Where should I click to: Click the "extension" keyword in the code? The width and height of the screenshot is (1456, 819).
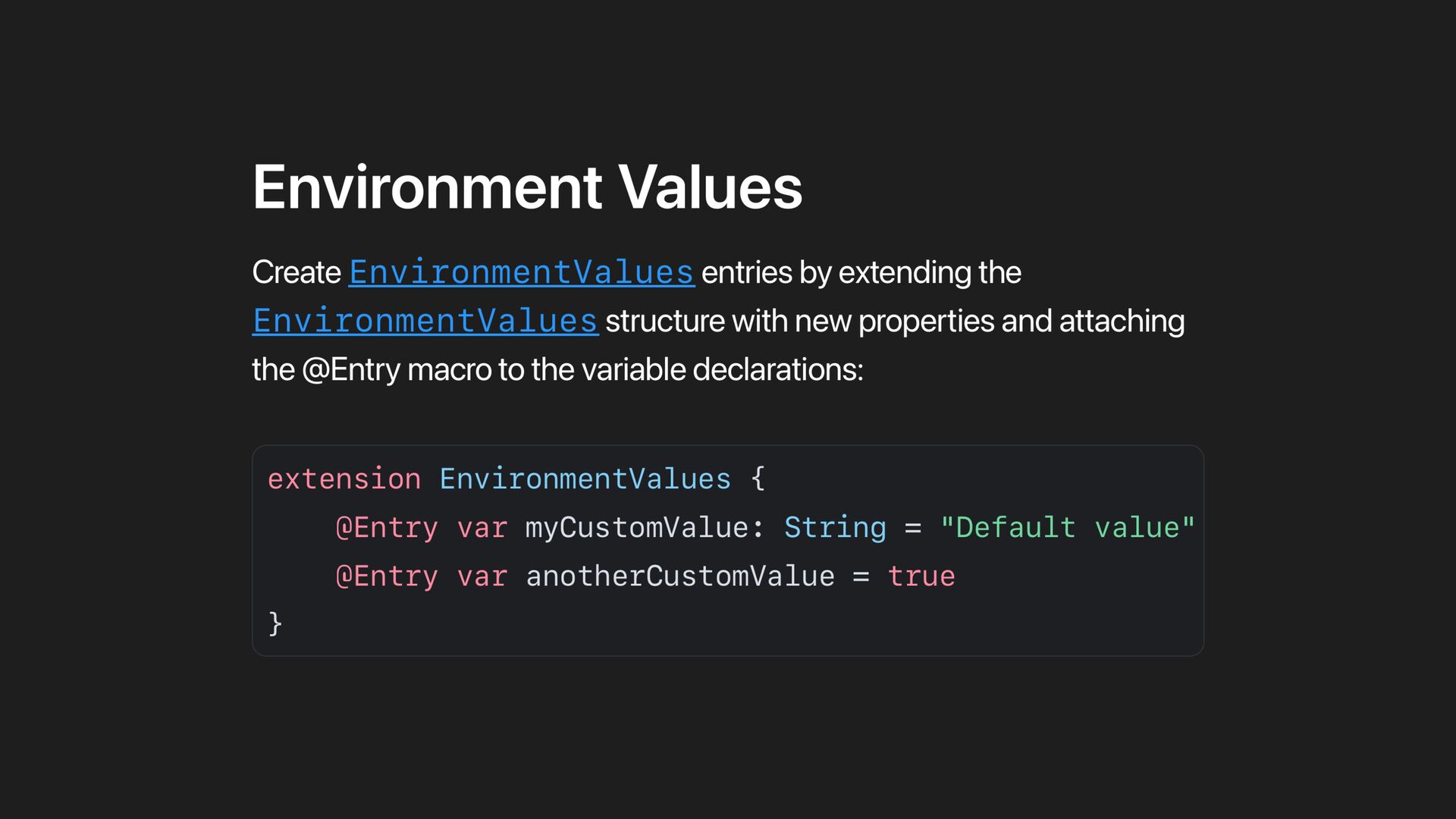pyautogui.click(x=344, y=479)
